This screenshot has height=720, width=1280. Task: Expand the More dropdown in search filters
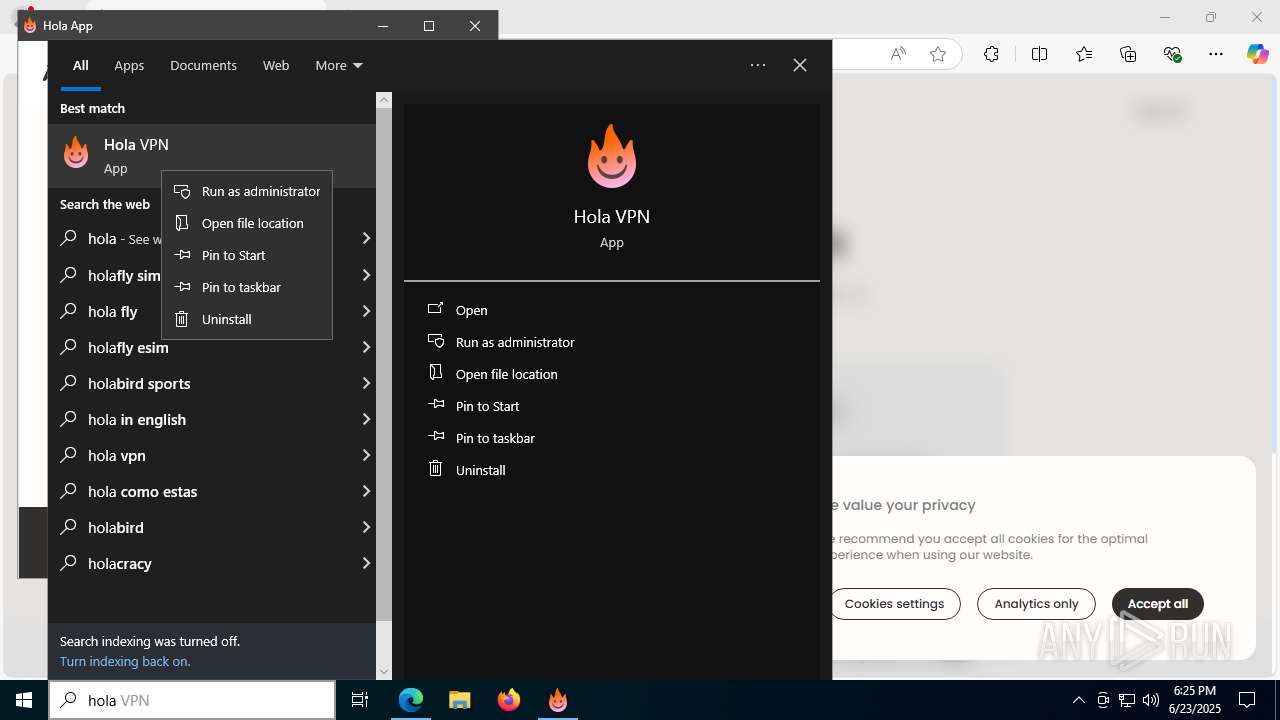tap(339, 65)
